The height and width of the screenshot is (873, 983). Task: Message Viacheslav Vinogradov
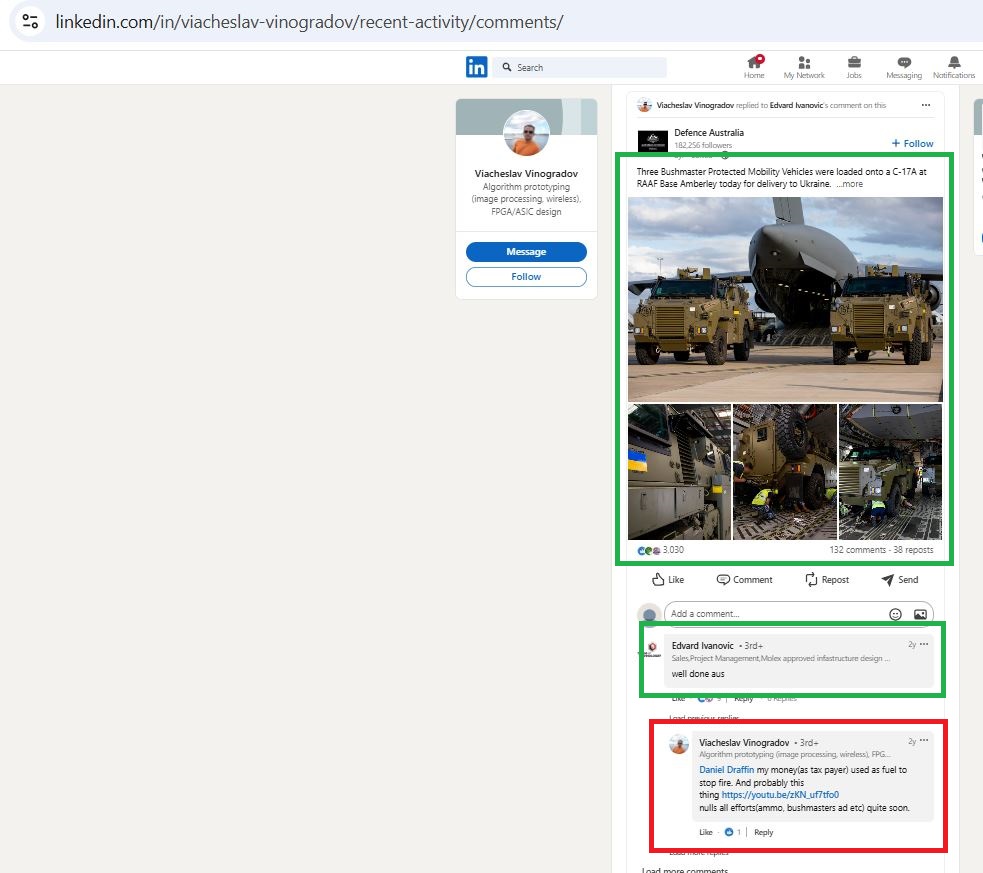[x=526, y=251]
